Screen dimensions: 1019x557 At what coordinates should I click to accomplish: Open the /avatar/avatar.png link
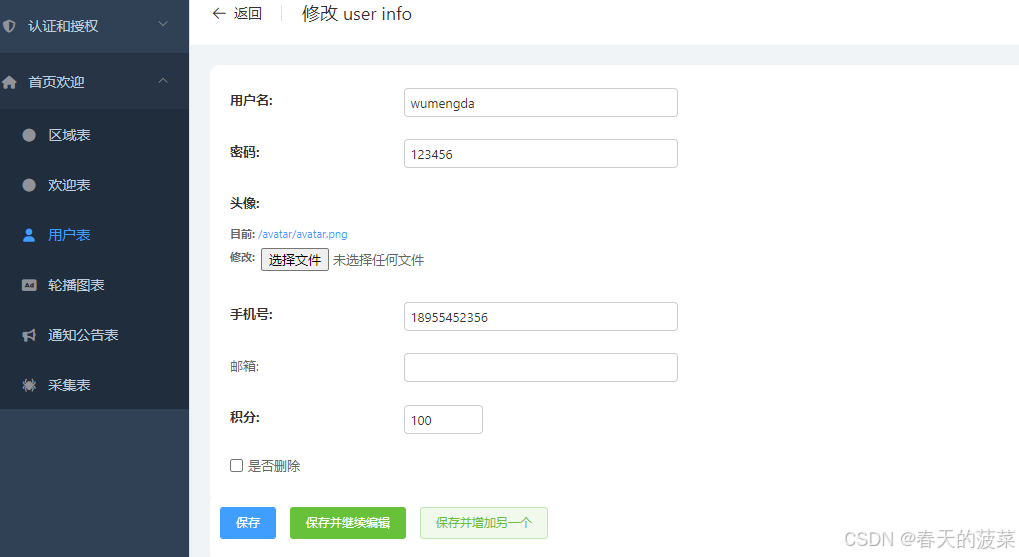(303, 234)
